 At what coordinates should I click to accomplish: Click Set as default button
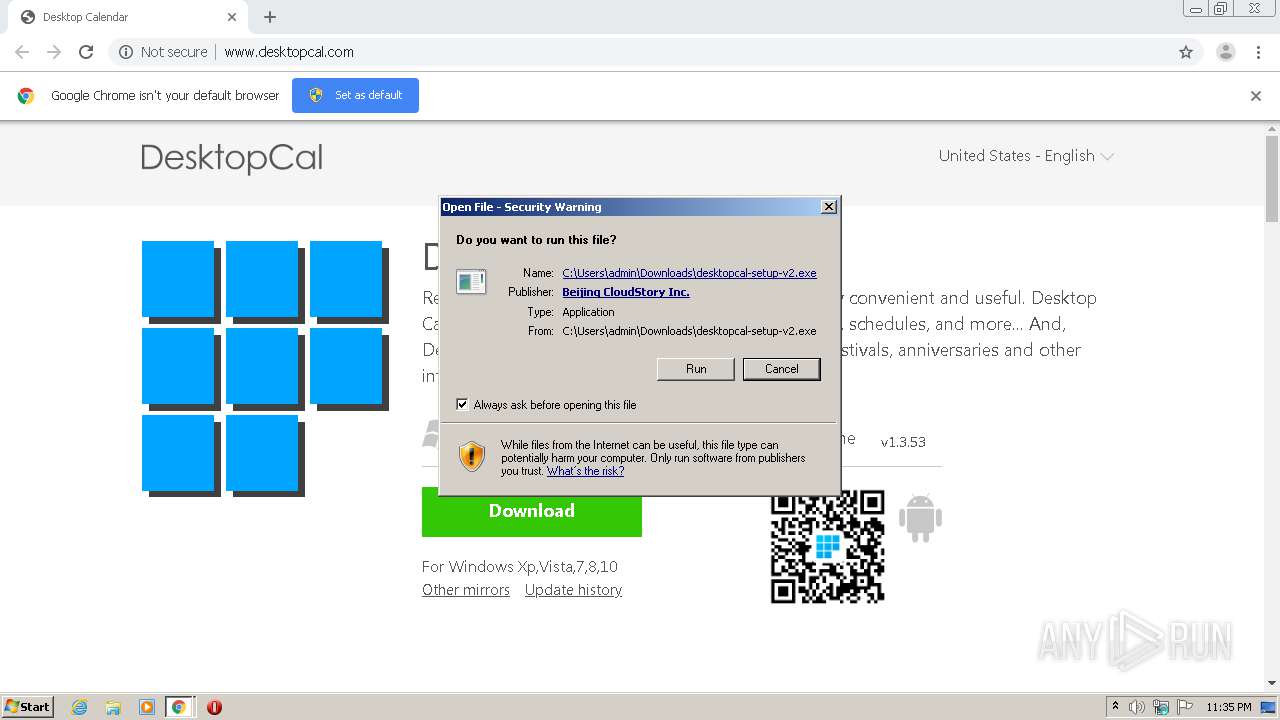[355, 95]
